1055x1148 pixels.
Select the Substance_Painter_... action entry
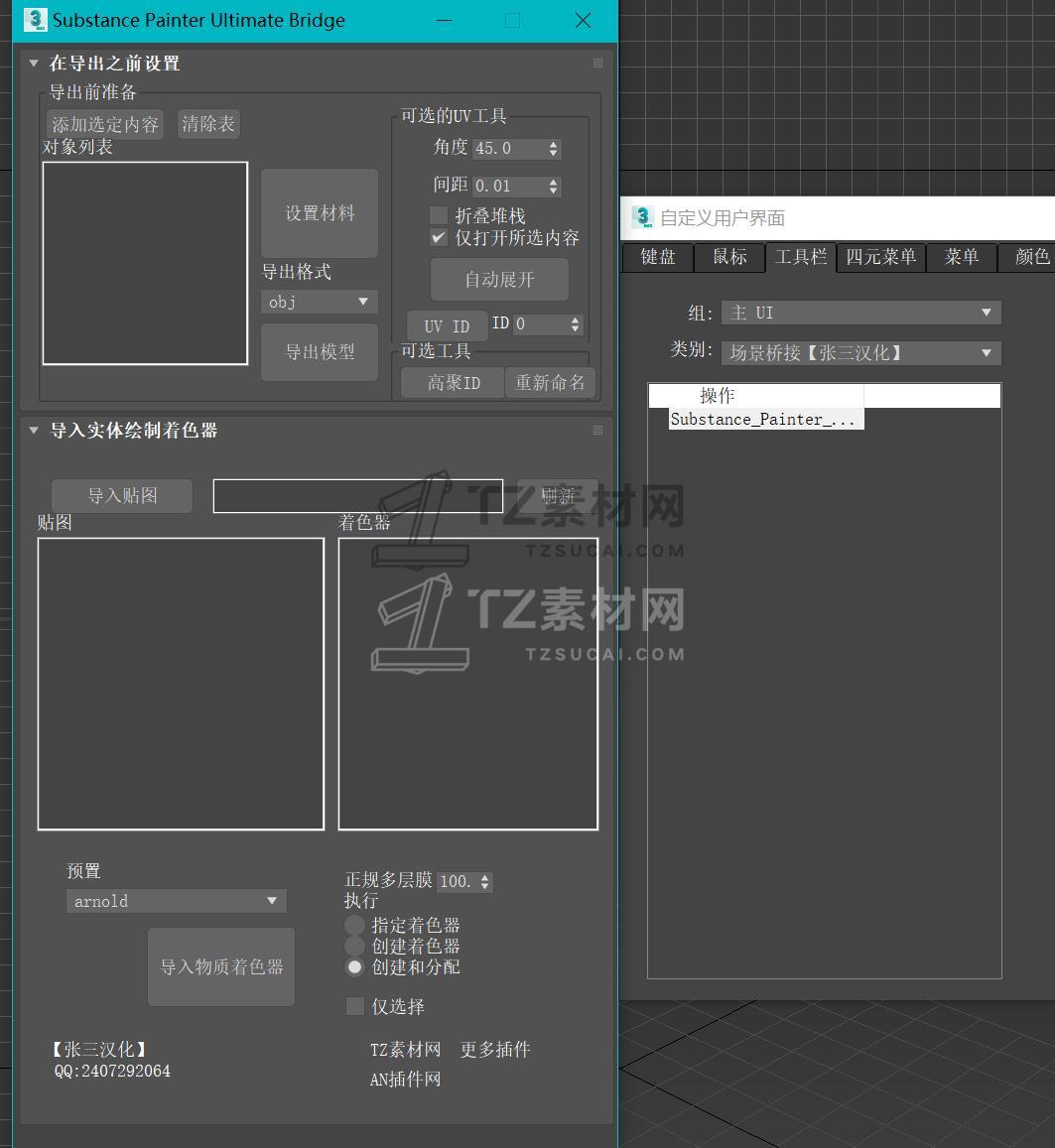[766, 420]
